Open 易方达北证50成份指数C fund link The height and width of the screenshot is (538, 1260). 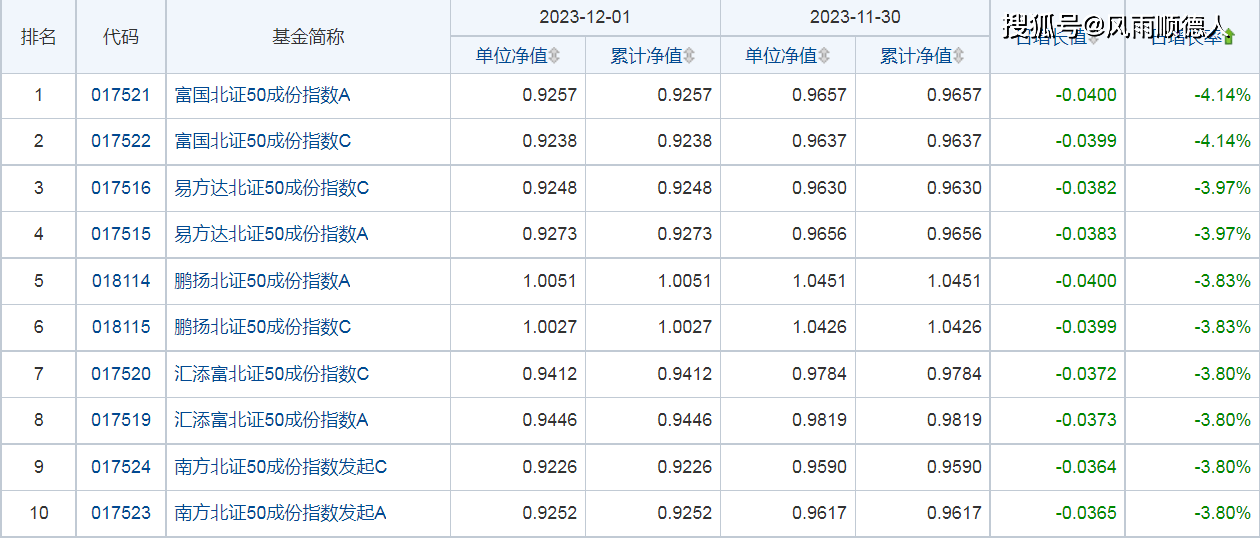[272, 188]
